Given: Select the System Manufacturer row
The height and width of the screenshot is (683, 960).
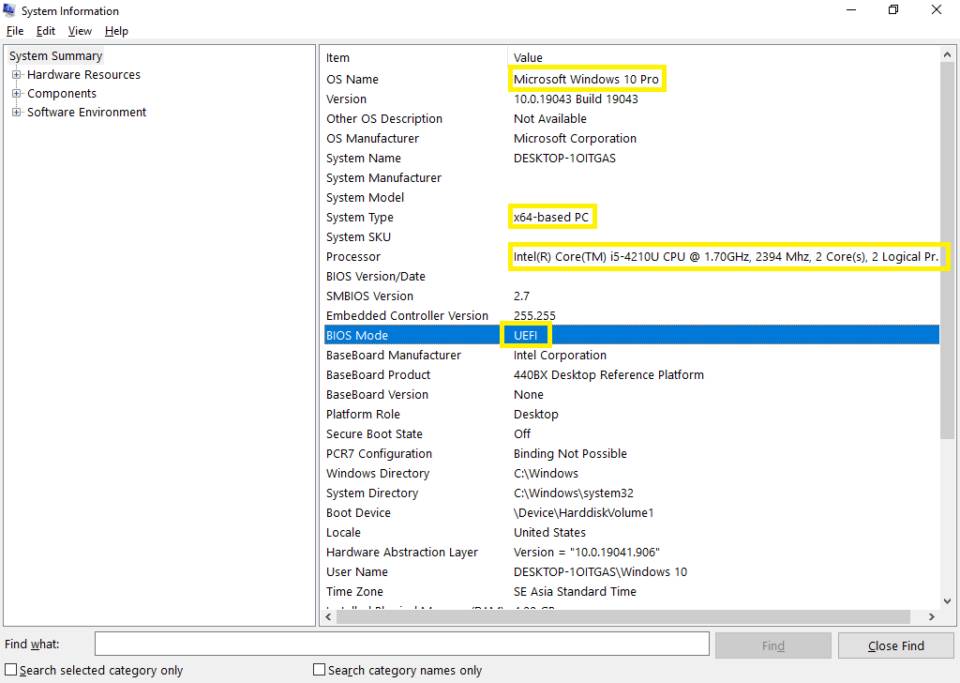Looking at the screenshot, I should (x=631, y=178).
